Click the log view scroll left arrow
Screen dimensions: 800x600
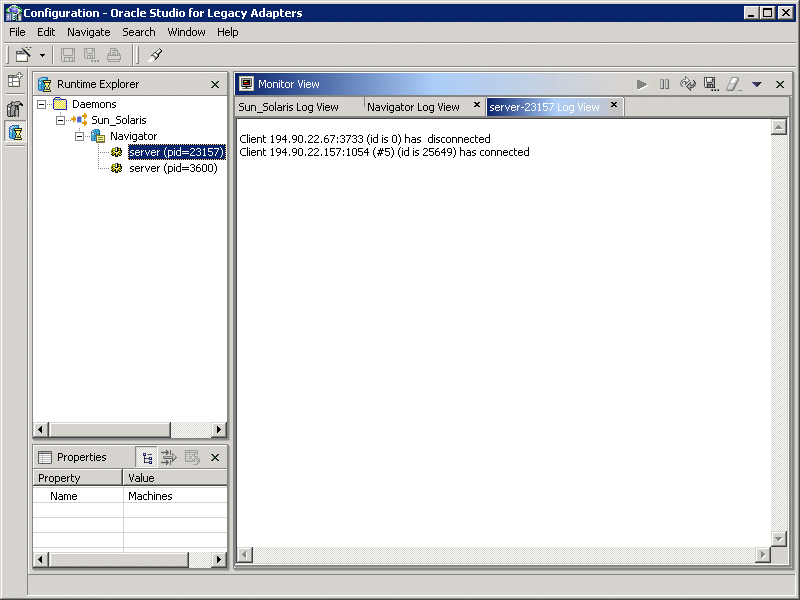click(x=245, y=555)
